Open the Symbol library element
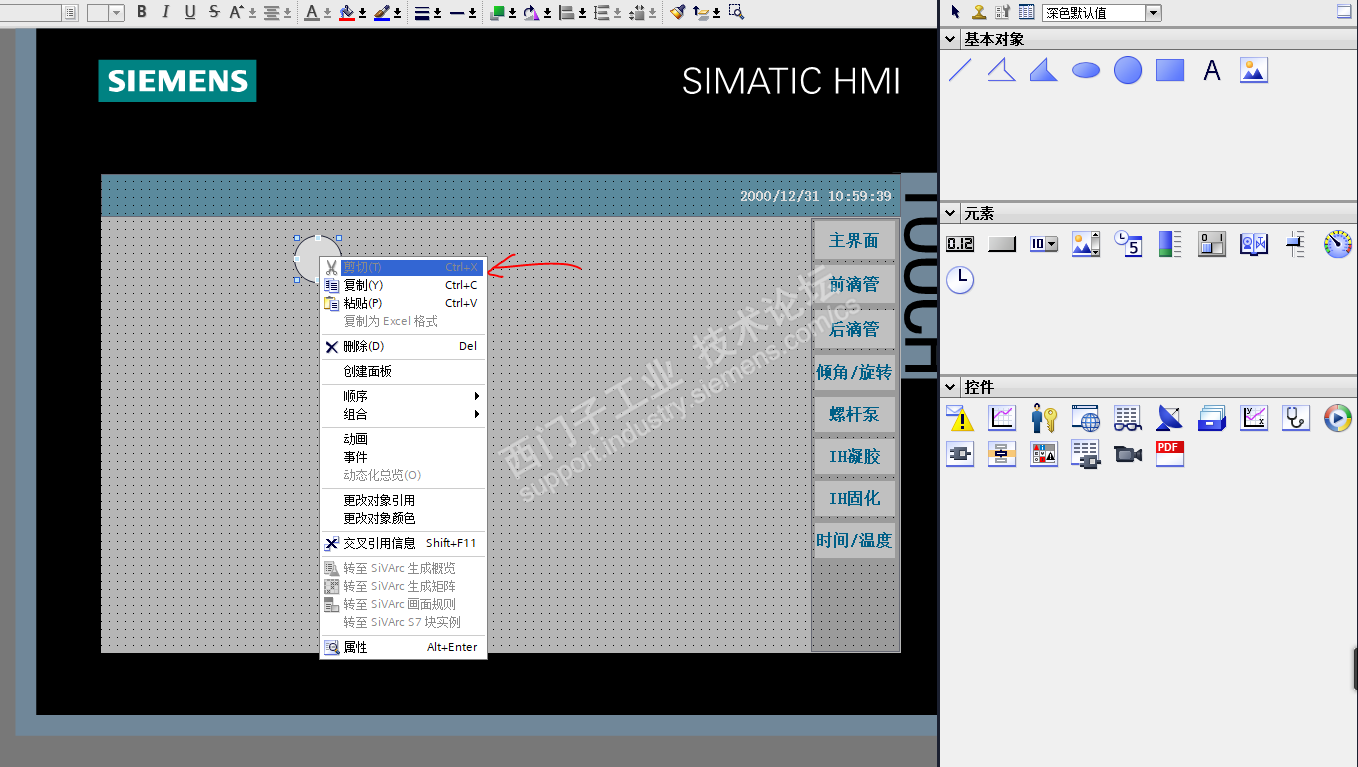This screenshot has height=767, width=1358. 1254,244
